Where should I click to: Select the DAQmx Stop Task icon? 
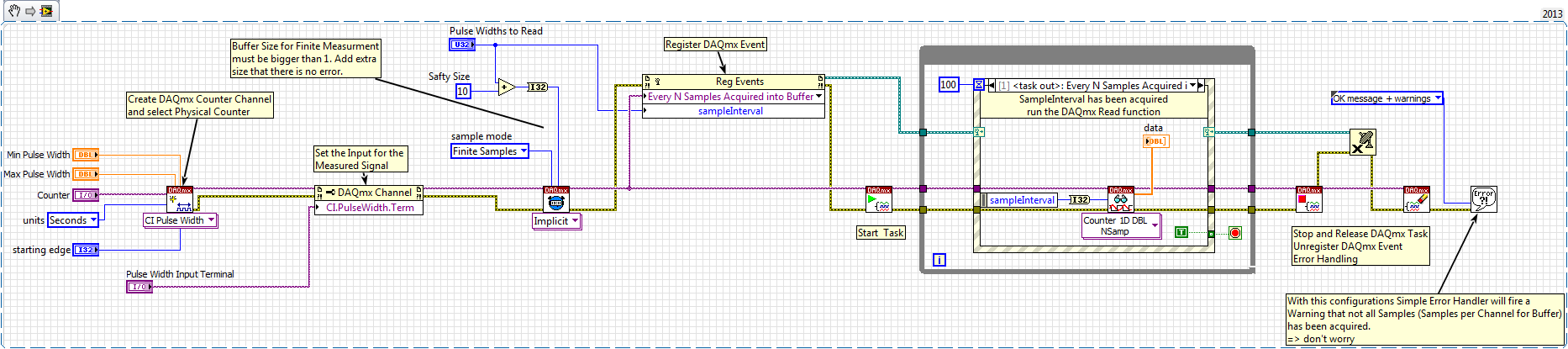pos(1308,198)
